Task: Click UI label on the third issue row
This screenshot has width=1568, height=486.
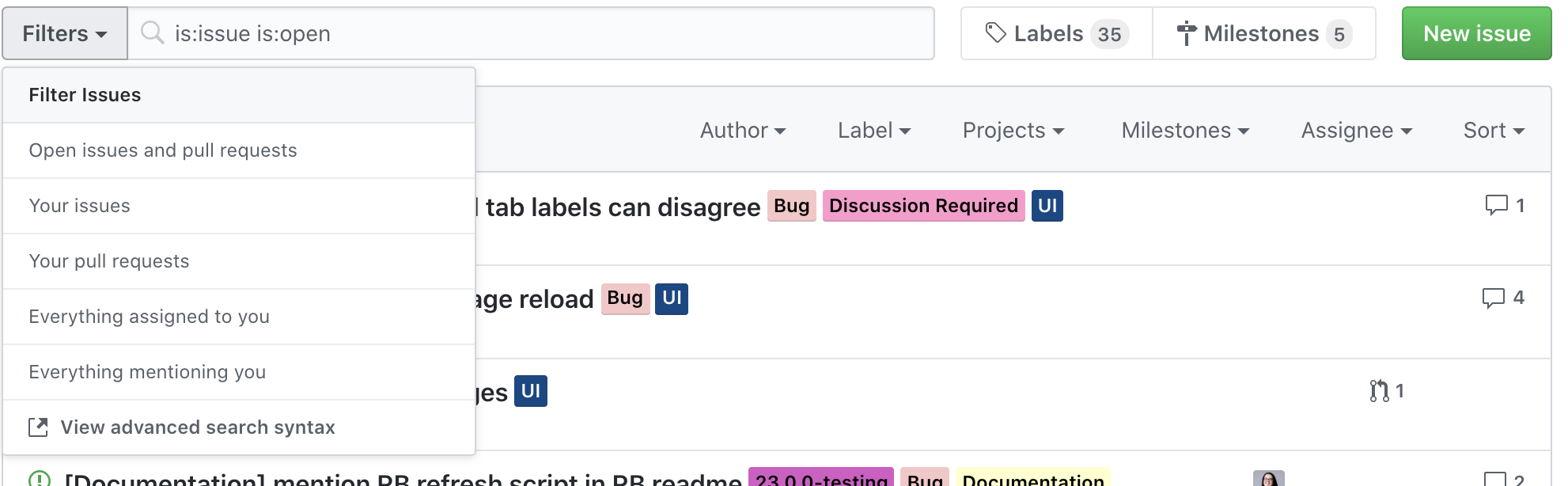Action: tap(531, 391)
